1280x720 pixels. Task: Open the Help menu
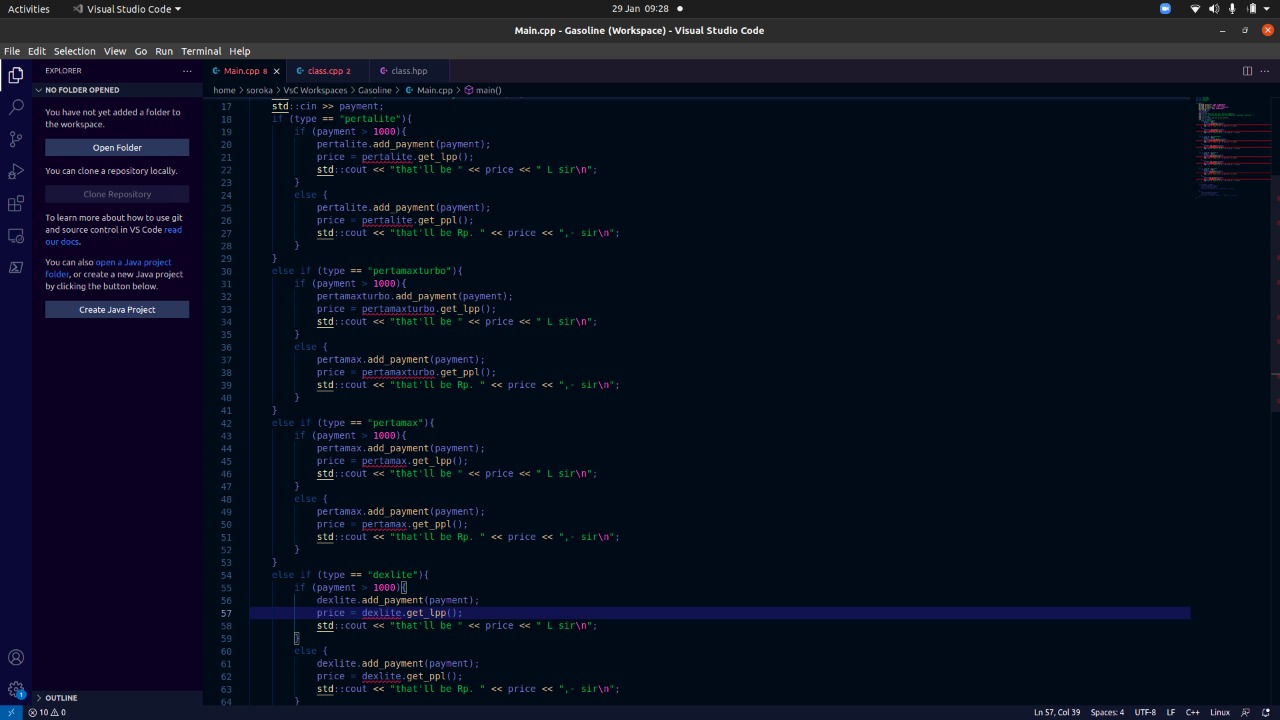pos(240,51)
